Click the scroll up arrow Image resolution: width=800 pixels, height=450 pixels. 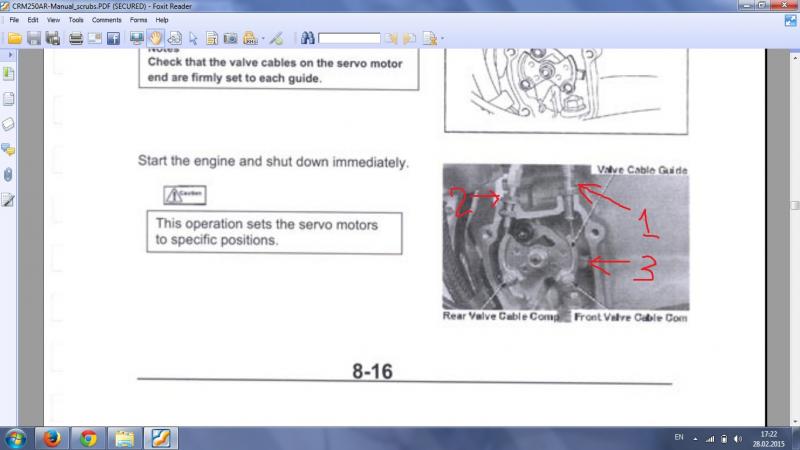pyautogui.click(x=795, y=58)
